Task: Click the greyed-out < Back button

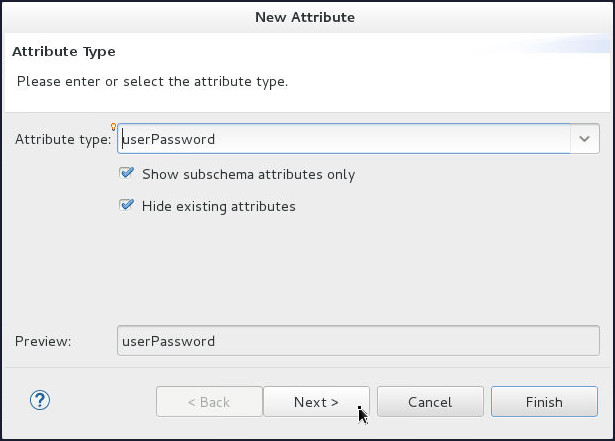Action: pos(209,402)
